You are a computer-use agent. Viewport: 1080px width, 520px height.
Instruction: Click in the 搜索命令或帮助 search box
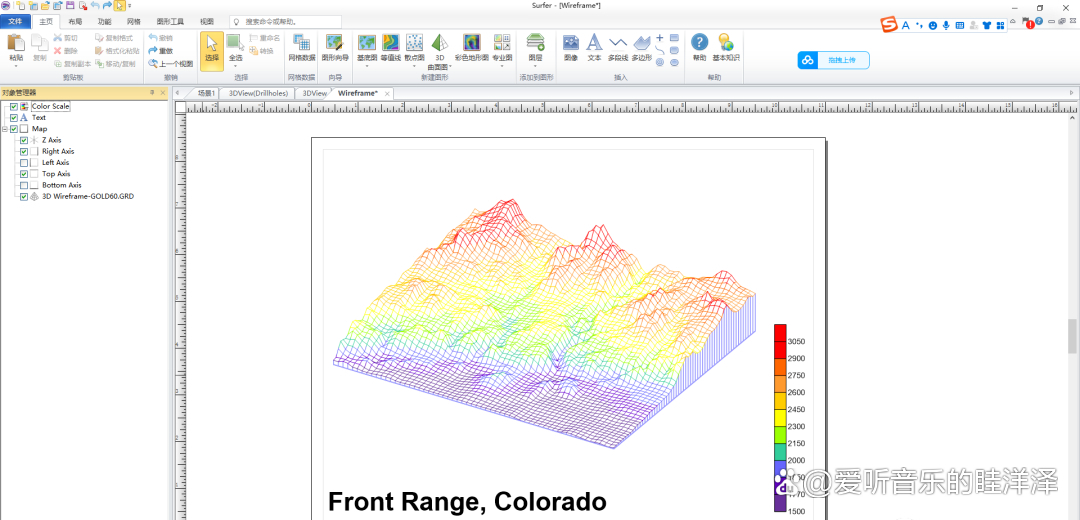click(x=285, y=21)
